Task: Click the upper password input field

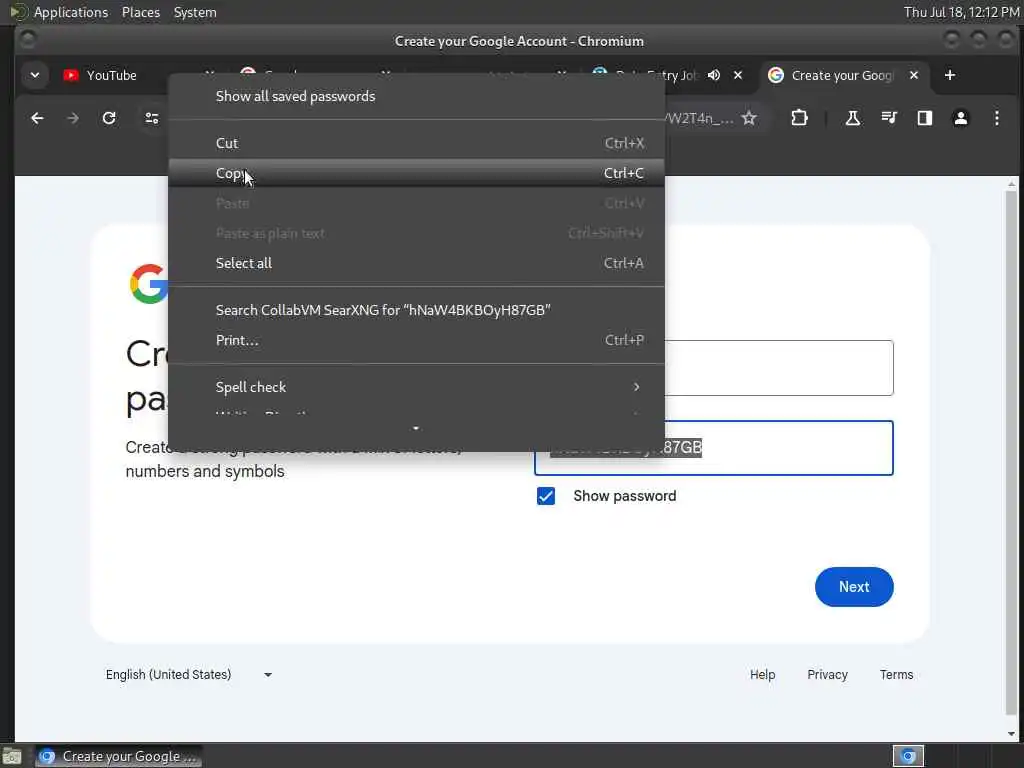Action: (778, 368)
